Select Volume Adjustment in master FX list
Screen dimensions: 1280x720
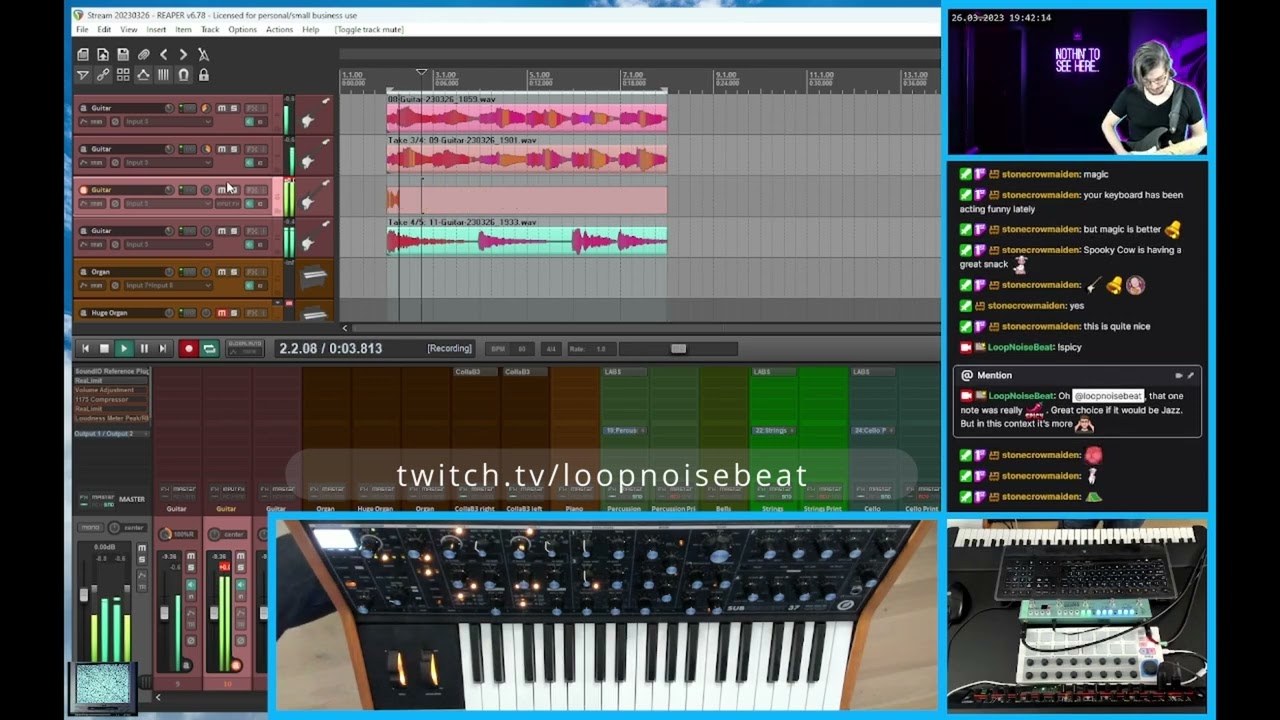111,390
